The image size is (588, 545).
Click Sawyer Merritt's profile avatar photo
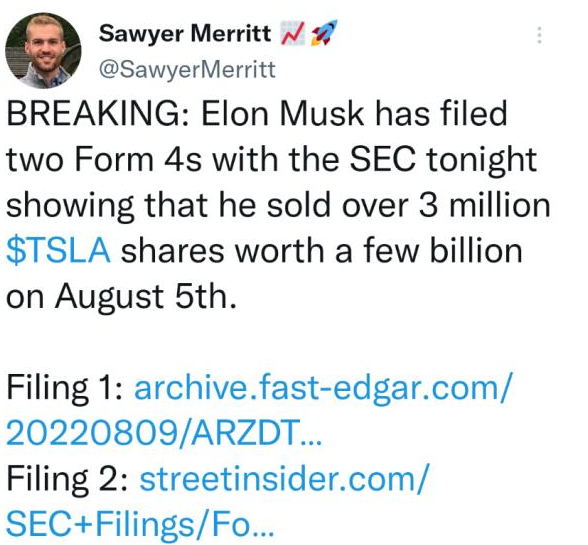43,50
